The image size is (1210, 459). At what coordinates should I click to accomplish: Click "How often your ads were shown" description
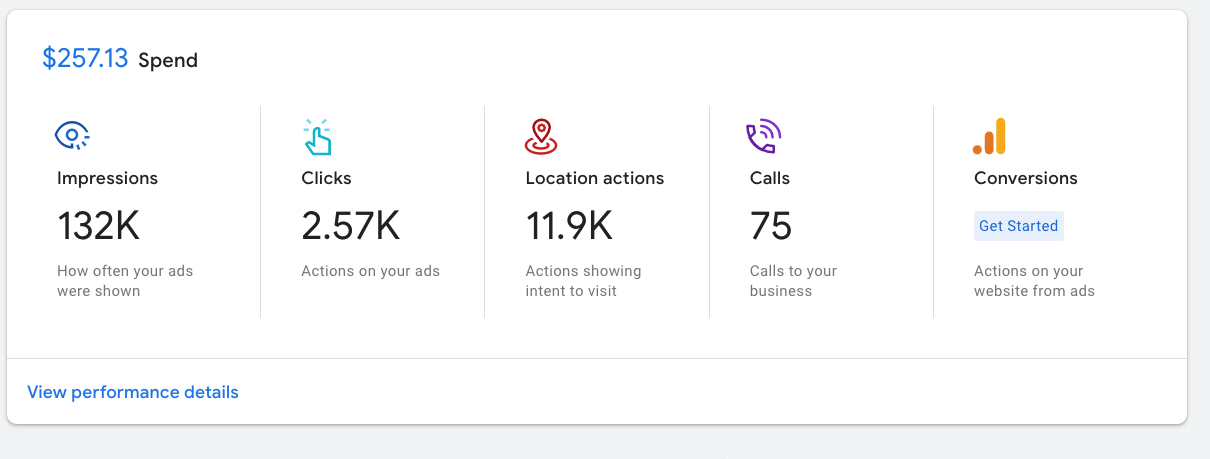[x=125, y=281]
